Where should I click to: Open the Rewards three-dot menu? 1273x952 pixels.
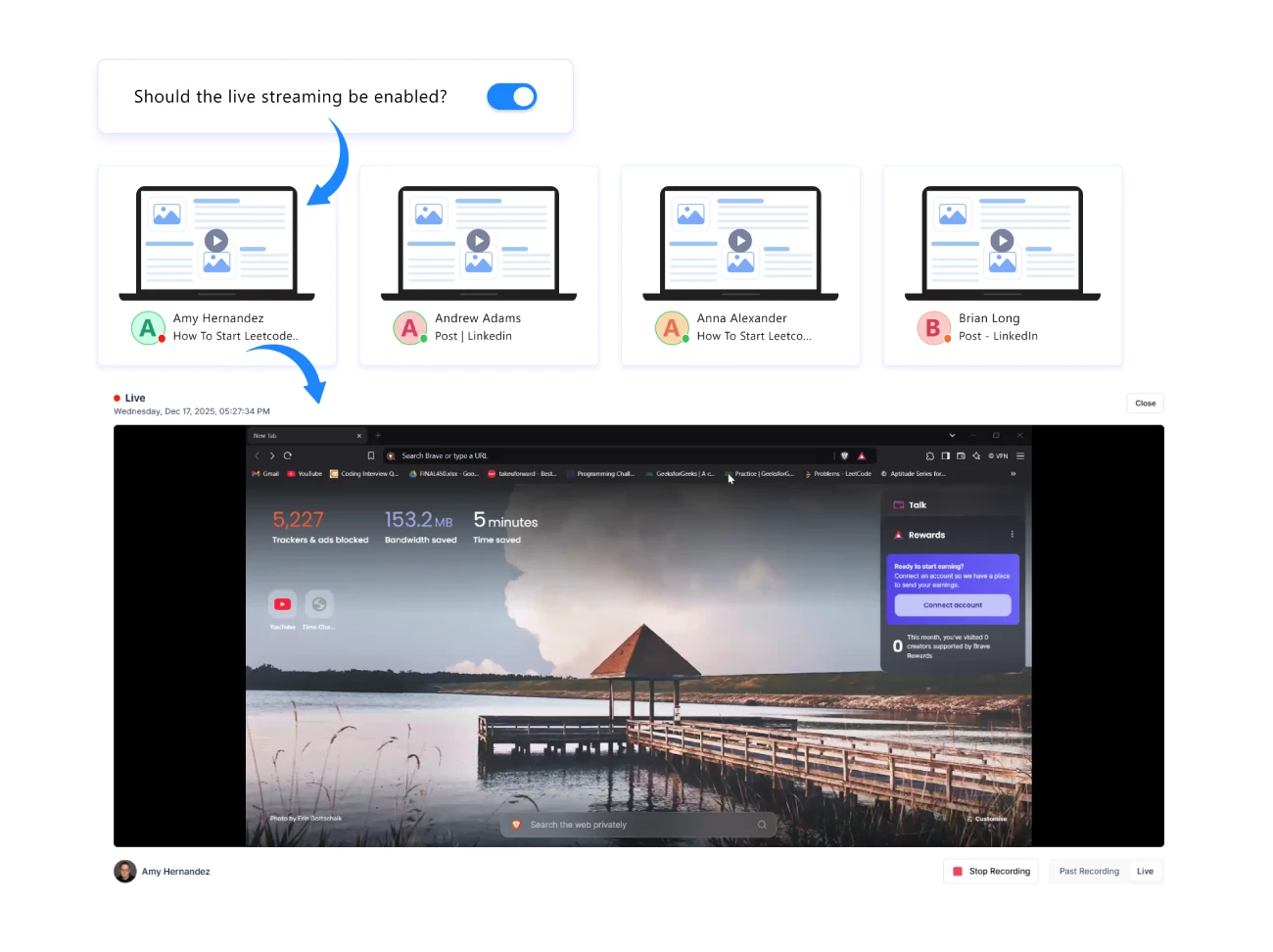[x=1014, y=535]
